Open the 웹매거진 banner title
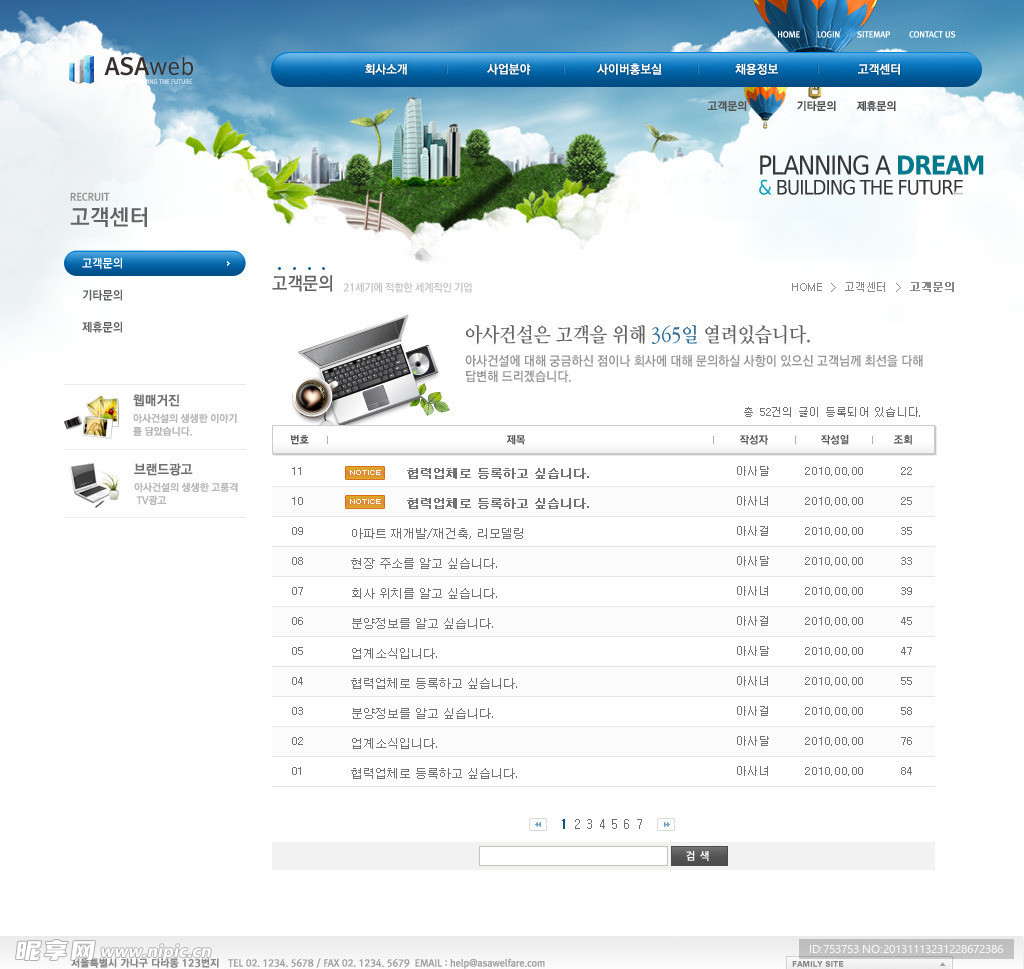The width and height of the screenshot is (1024, 969). [156, 400]
